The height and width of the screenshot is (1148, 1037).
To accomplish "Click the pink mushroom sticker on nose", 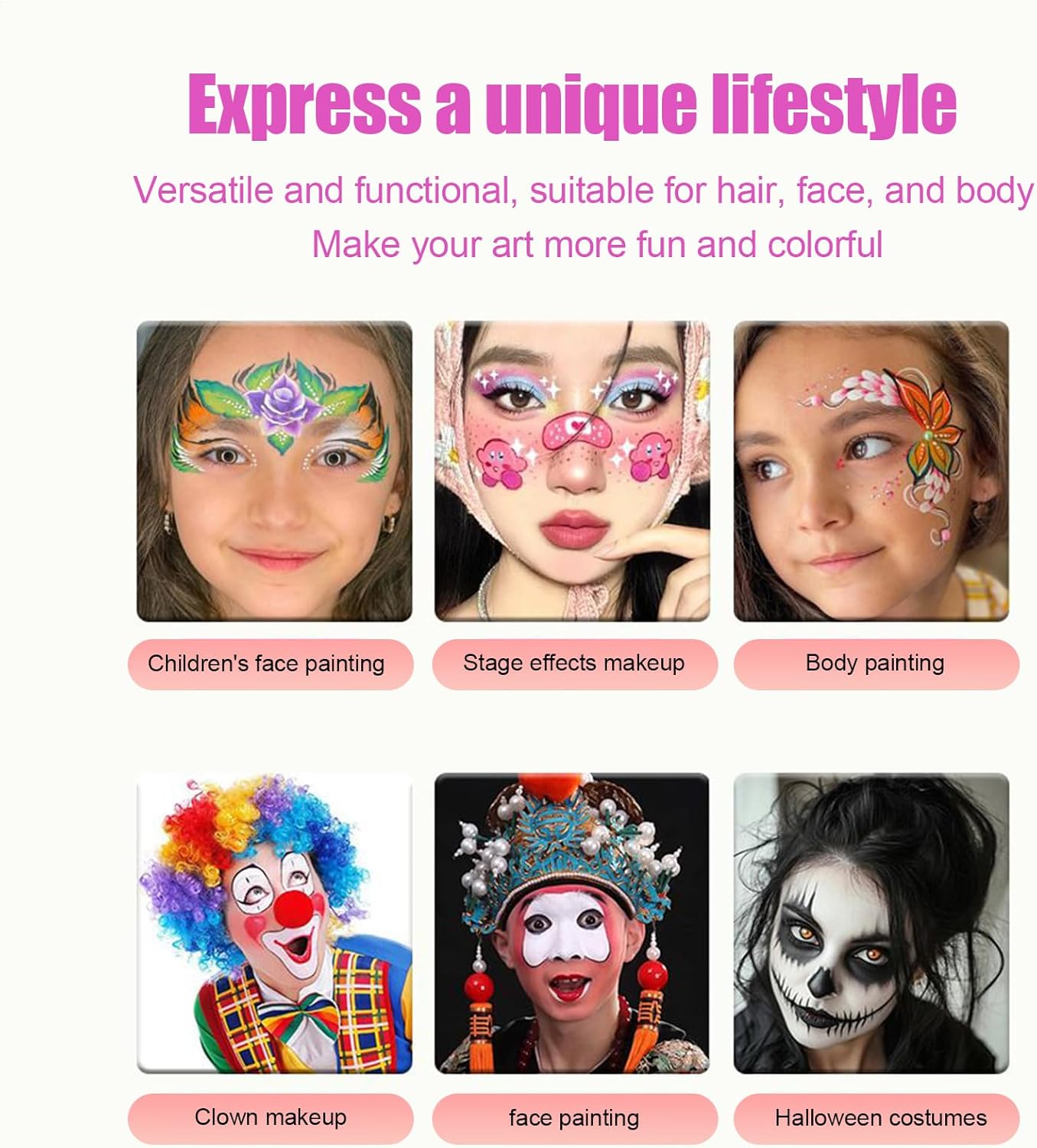I will (x=576, y=432).
